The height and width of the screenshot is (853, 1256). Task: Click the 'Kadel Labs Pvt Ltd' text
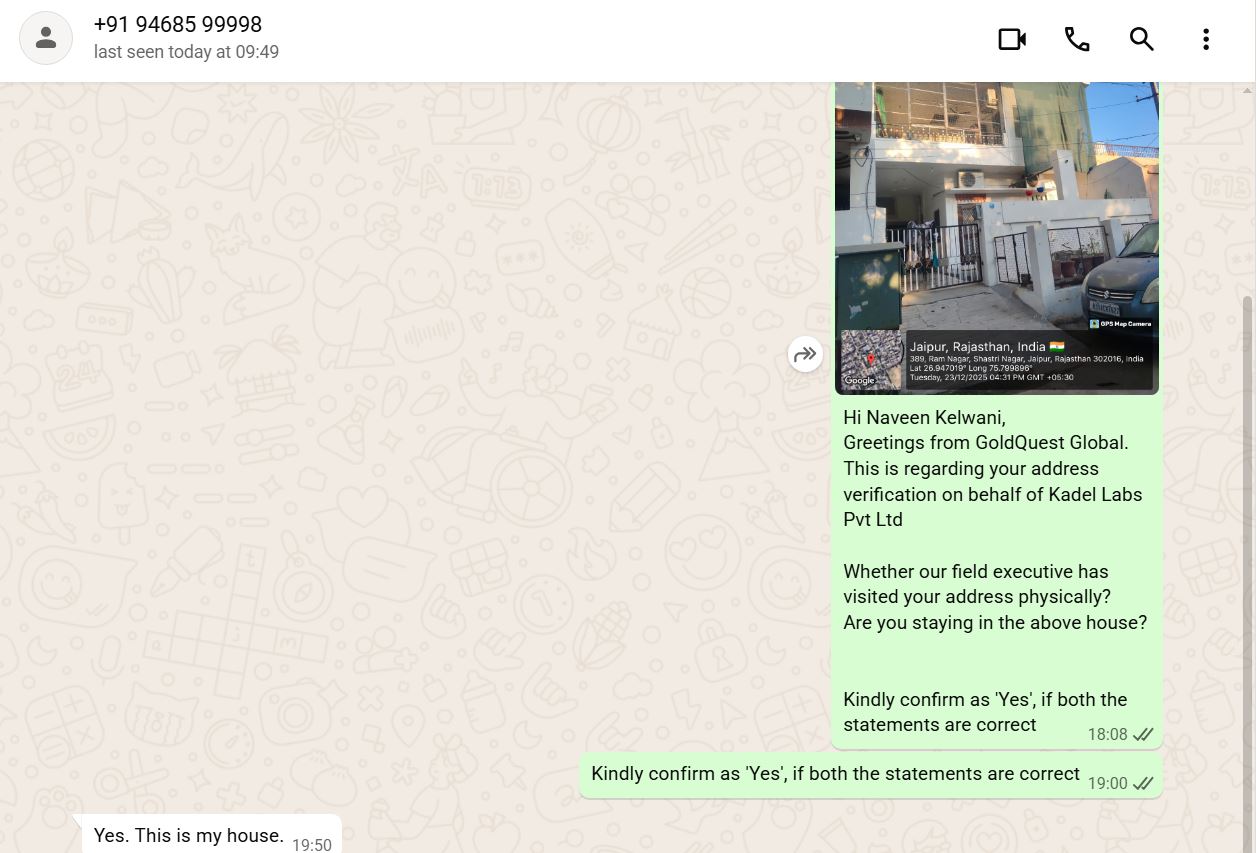click(993, 507)
